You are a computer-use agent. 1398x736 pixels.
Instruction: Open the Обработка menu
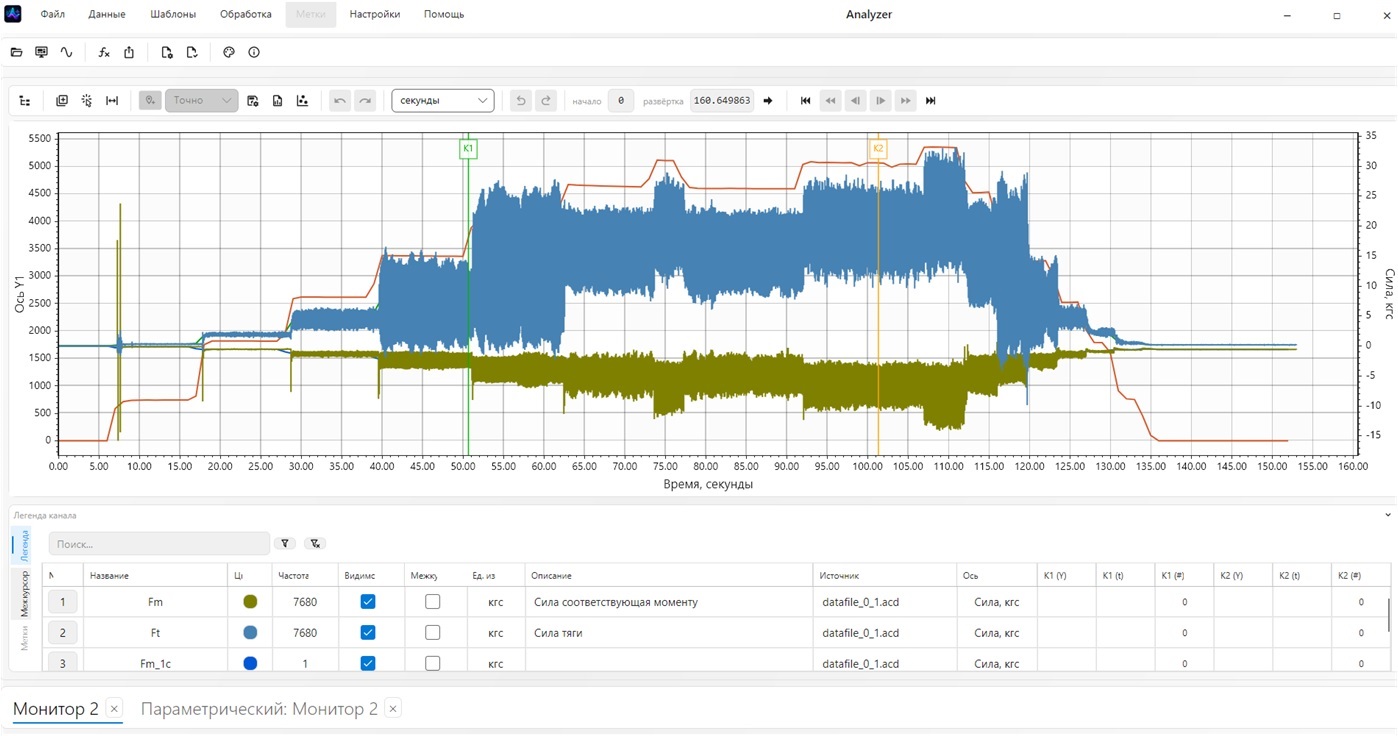(246, 15)
